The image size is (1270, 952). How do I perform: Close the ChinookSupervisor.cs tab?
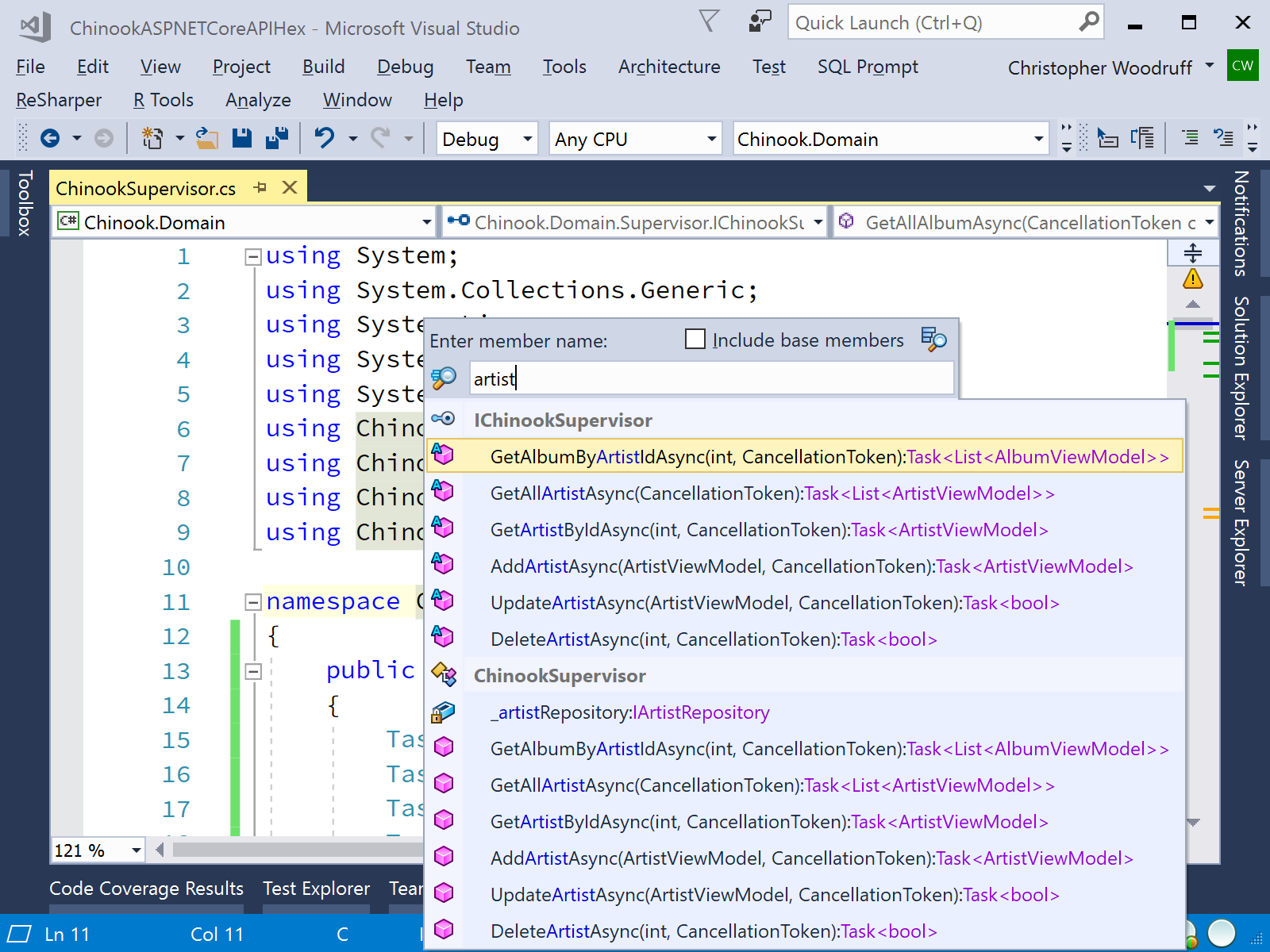[290, 187]
